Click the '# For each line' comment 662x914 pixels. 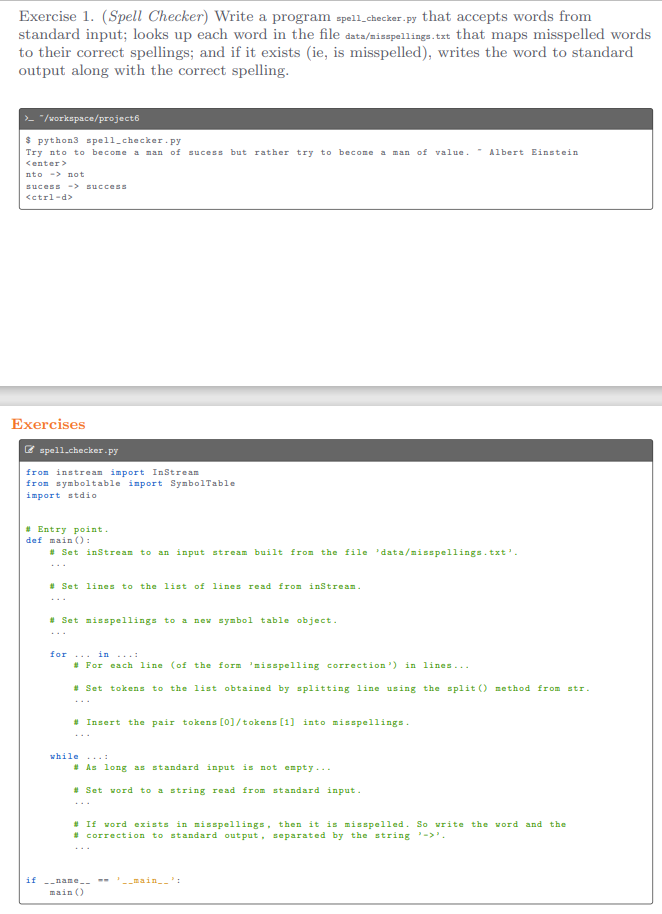coord(272,665)
